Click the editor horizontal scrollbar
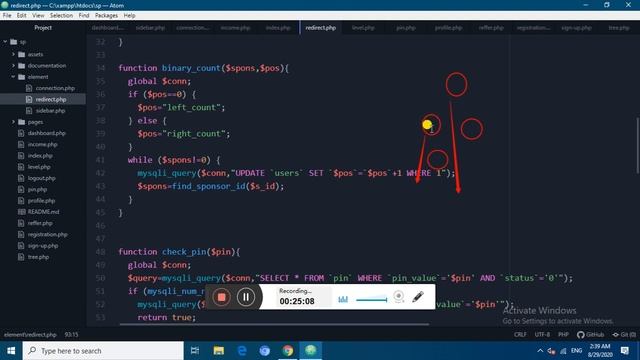640x360 pixels. (x=274, y=324)
